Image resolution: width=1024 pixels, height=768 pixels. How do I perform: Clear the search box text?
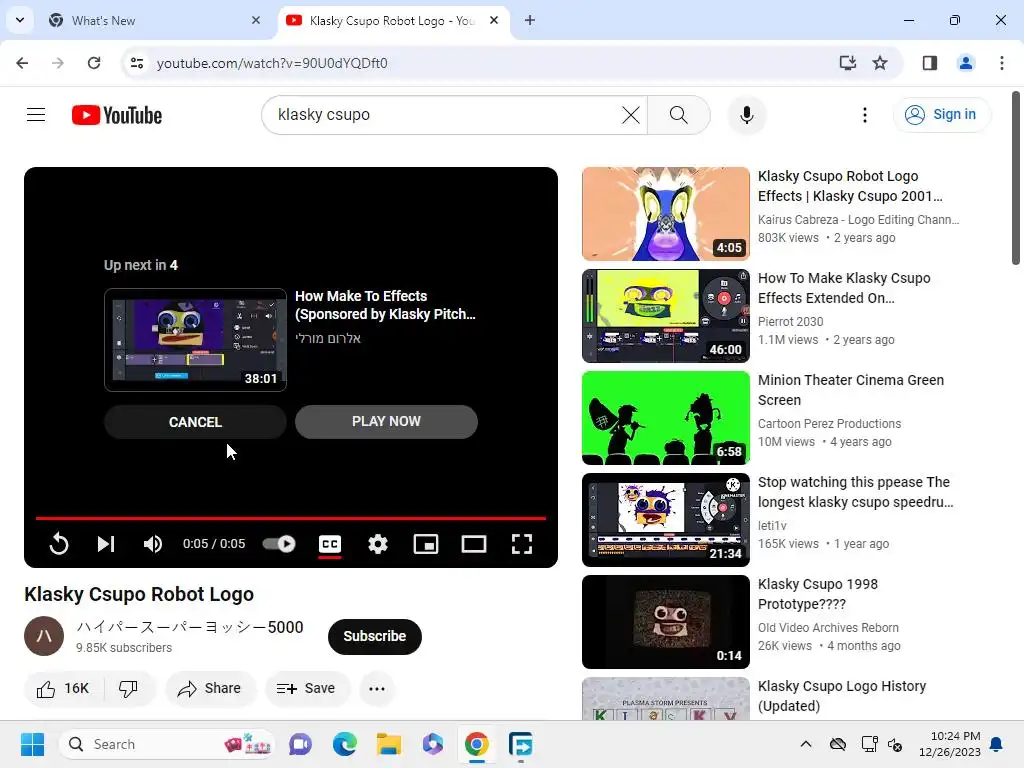[x=630, y=115]
